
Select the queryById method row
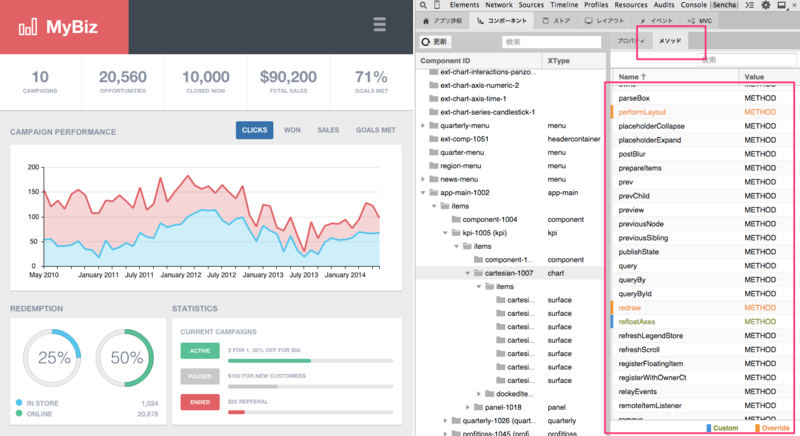(x=702, y=294)
